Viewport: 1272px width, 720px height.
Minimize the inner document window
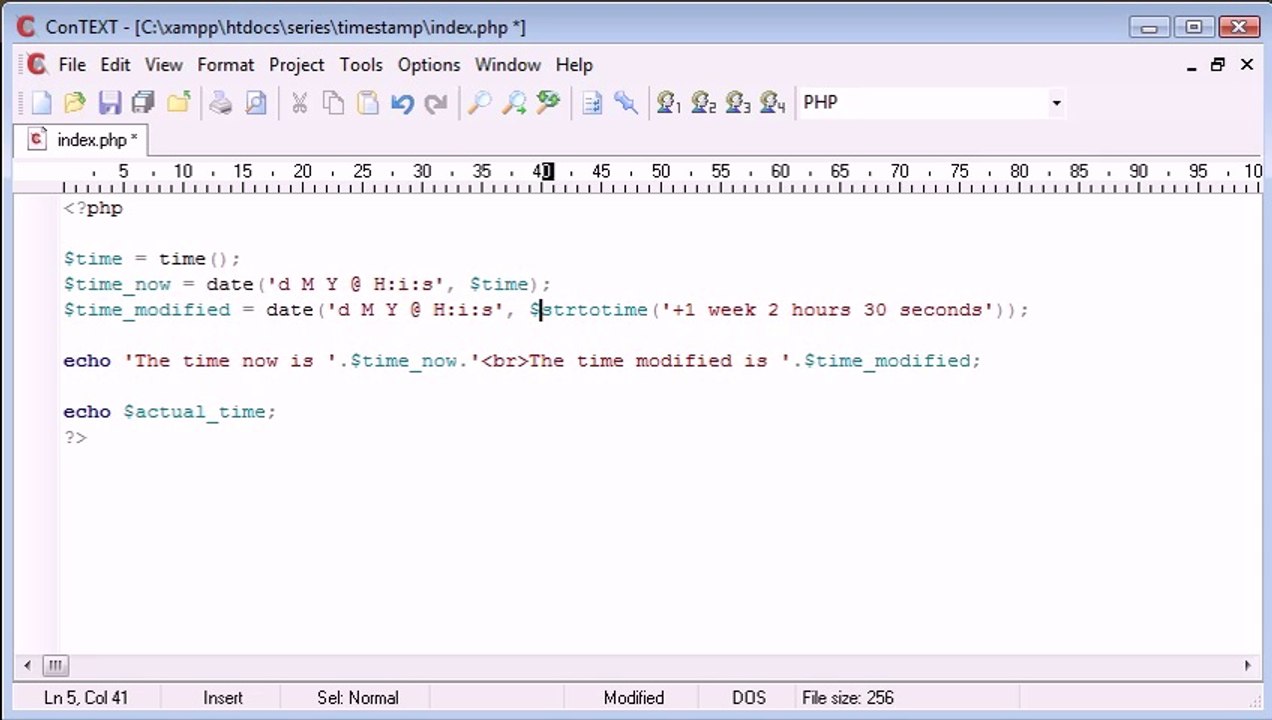click(x=1192, y=65)
